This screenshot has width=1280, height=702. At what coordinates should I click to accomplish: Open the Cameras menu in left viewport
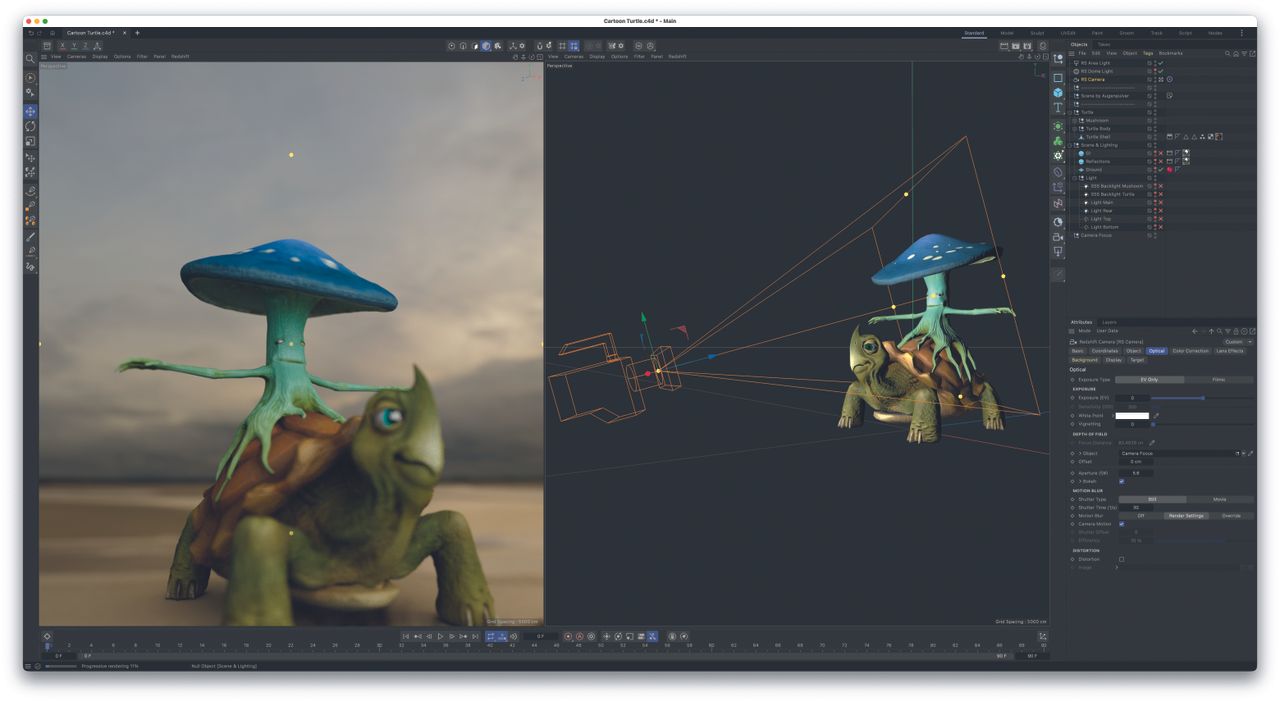pos(77,56)
